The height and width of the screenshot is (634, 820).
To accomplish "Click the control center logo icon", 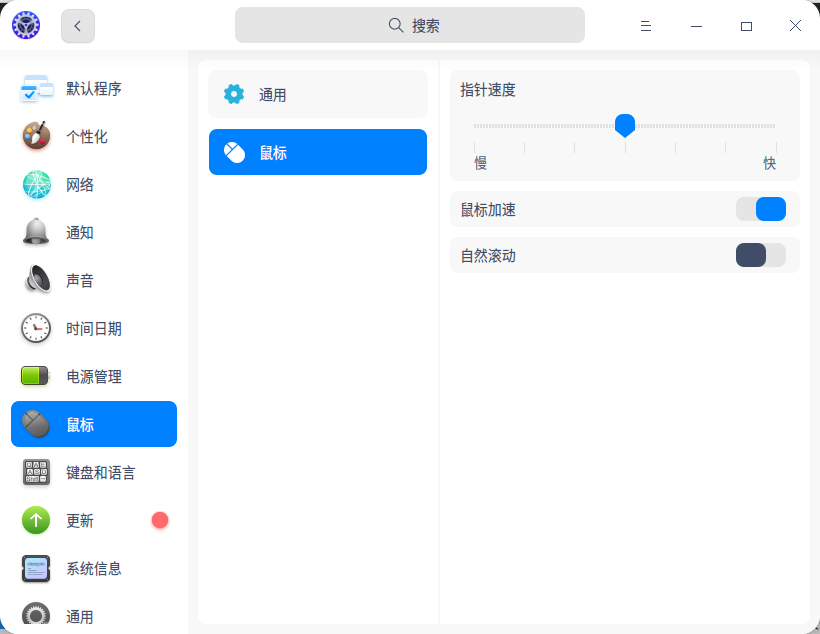I will (x=25, y=24).
